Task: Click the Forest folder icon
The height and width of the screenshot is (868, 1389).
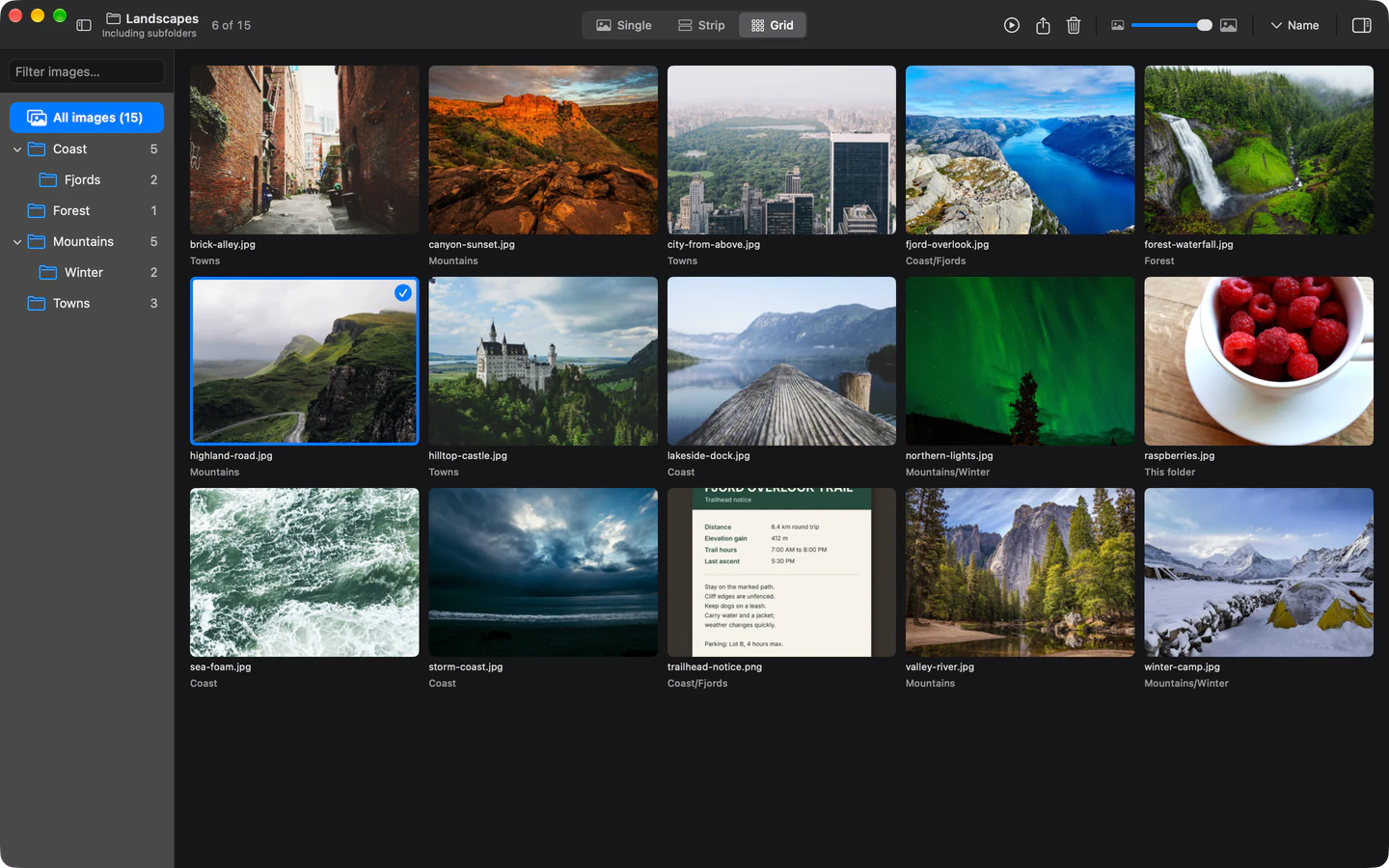Action: [x=37, y=210]
